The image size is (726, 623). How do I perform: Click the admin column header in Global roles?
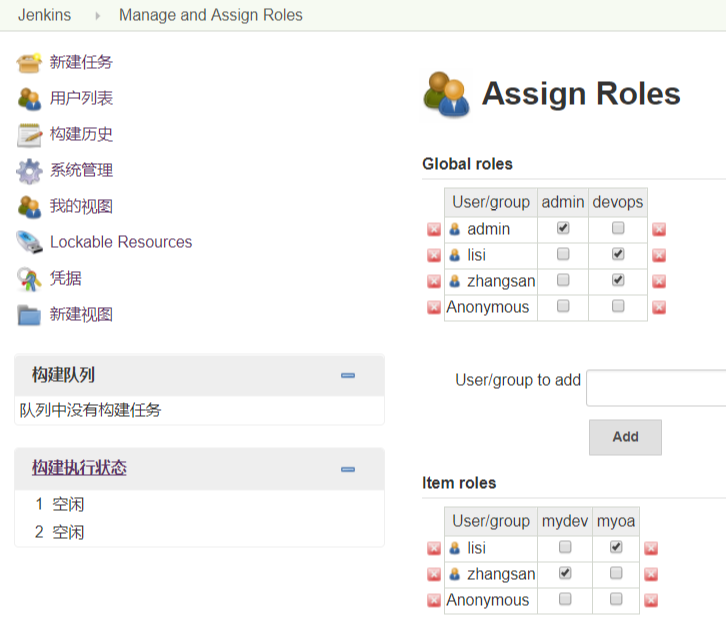563,202
